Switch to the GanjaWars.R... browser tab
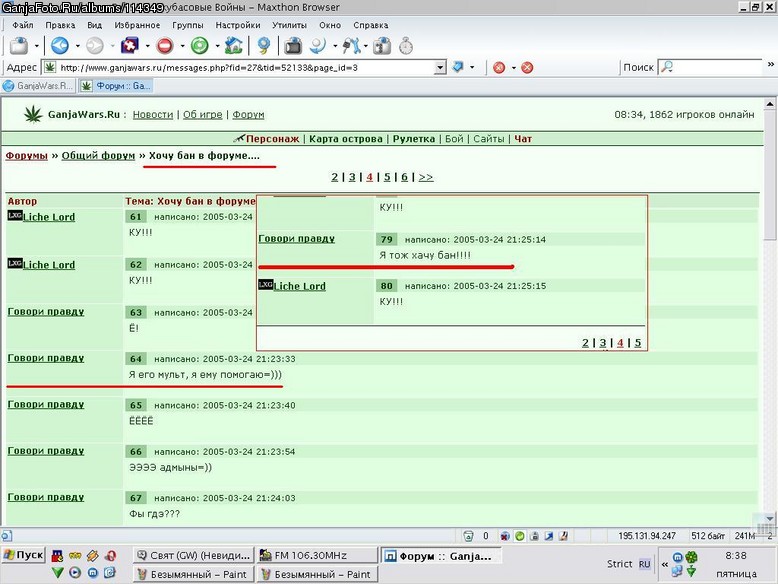Screen dimensions: 778x584 click(x=38, y=86)
